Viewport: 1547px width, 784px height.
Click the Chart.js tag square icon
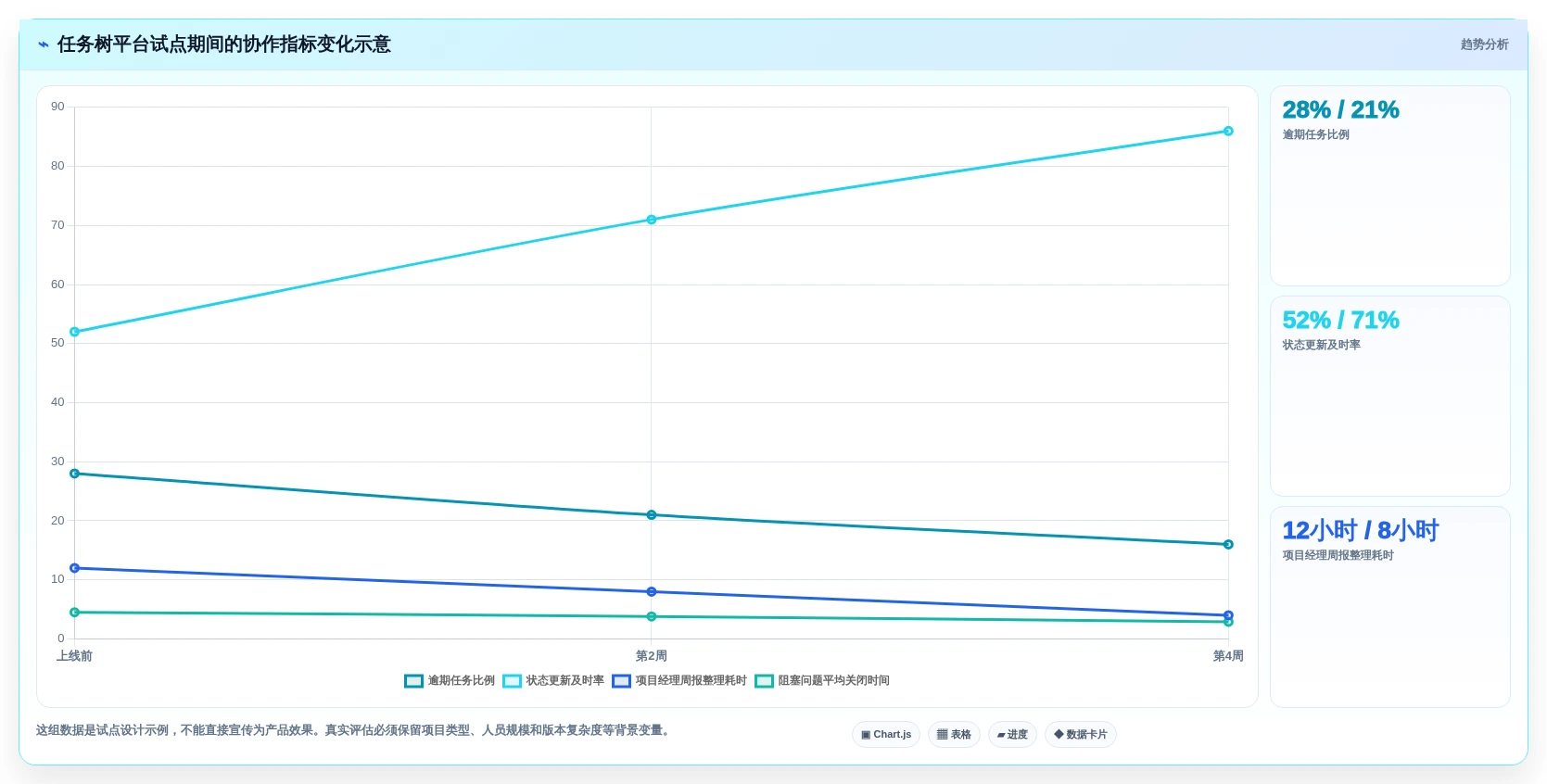[866, 735]
